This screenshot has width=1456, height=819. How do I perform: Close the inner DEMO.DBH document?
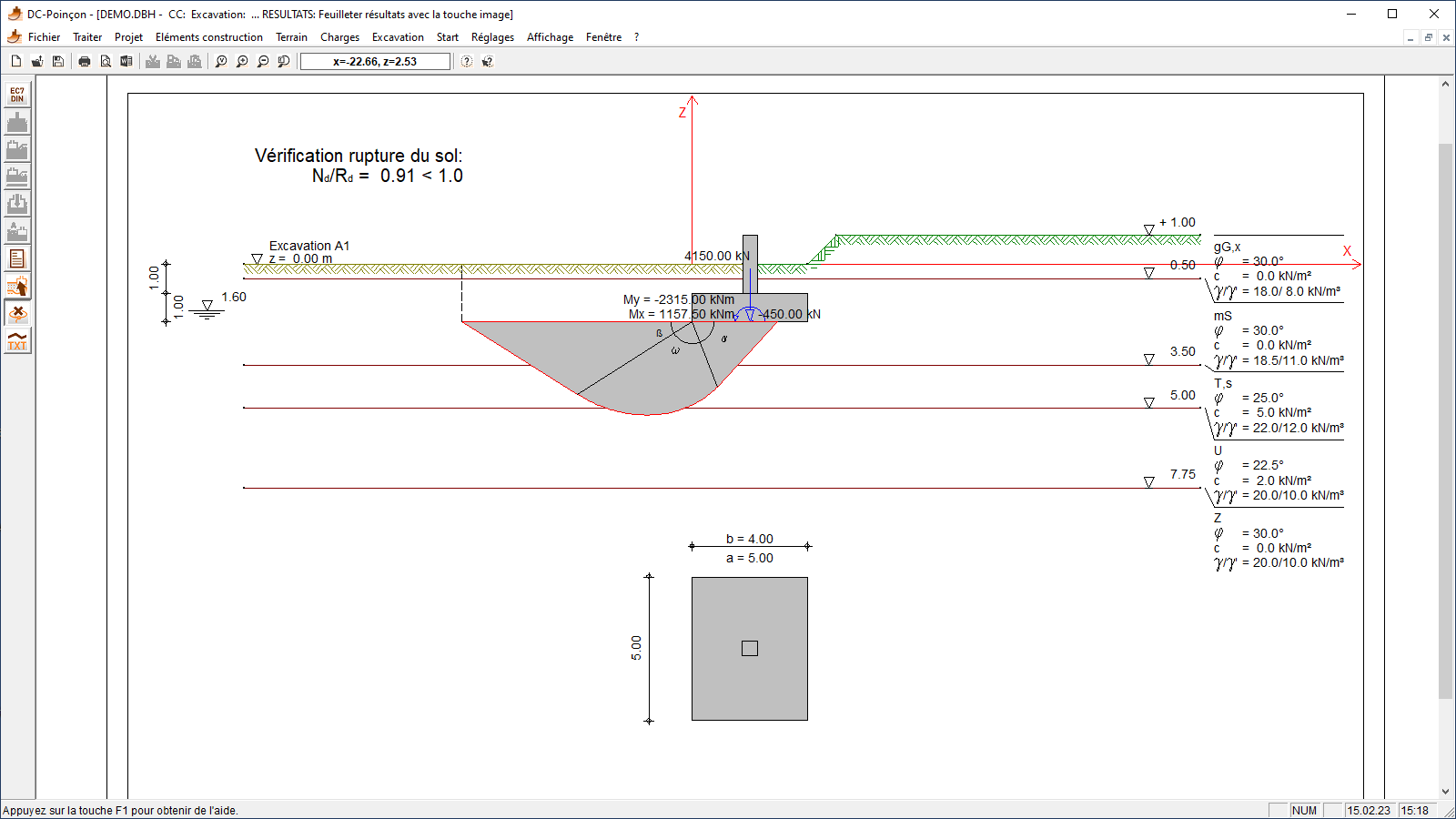pos(1446,37)
